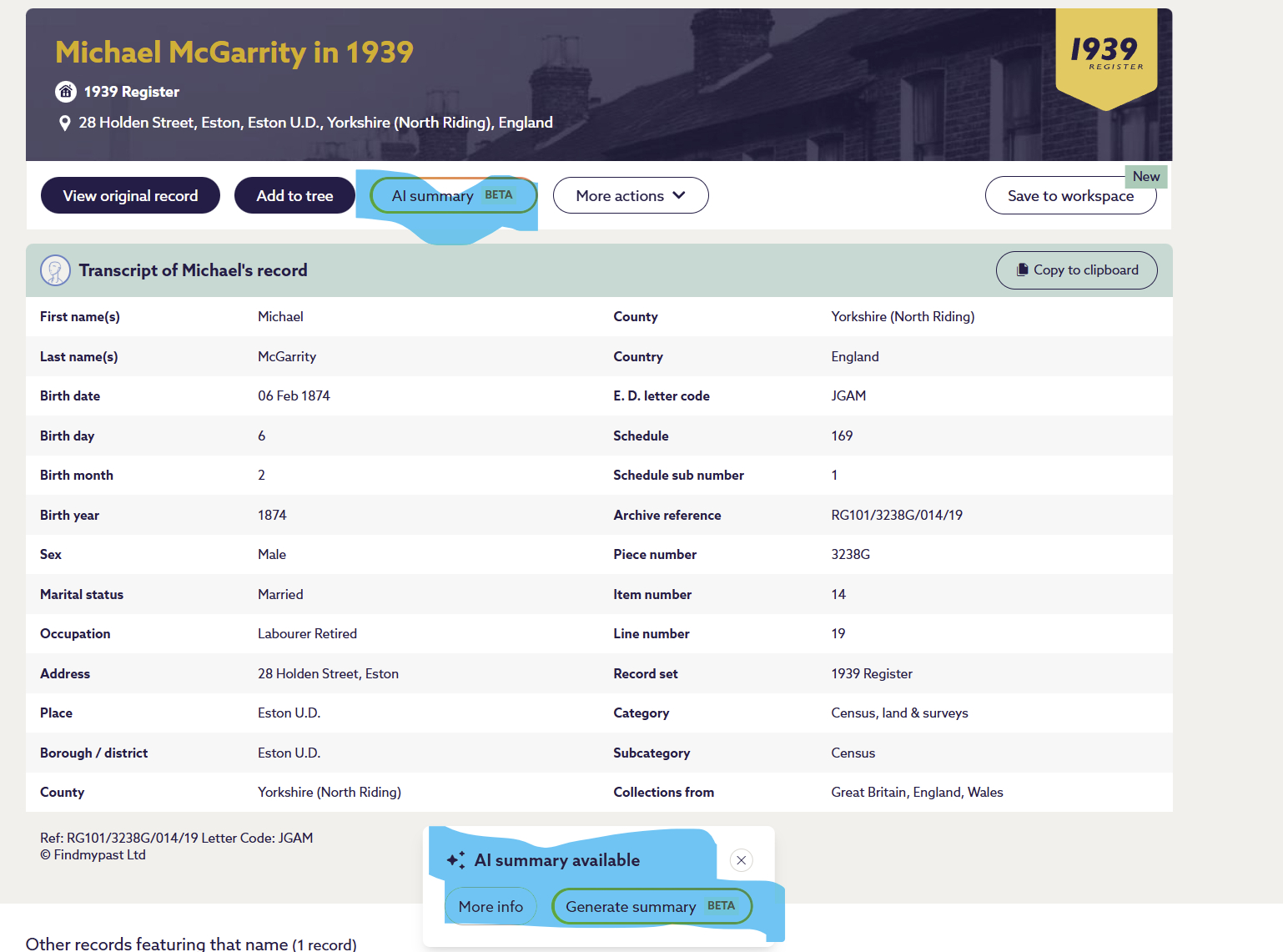Open the AI summary beta feature
Image resolution: width=1283 pixels, height=952 pixels.
pyautogui.click(x=453, y=195)
